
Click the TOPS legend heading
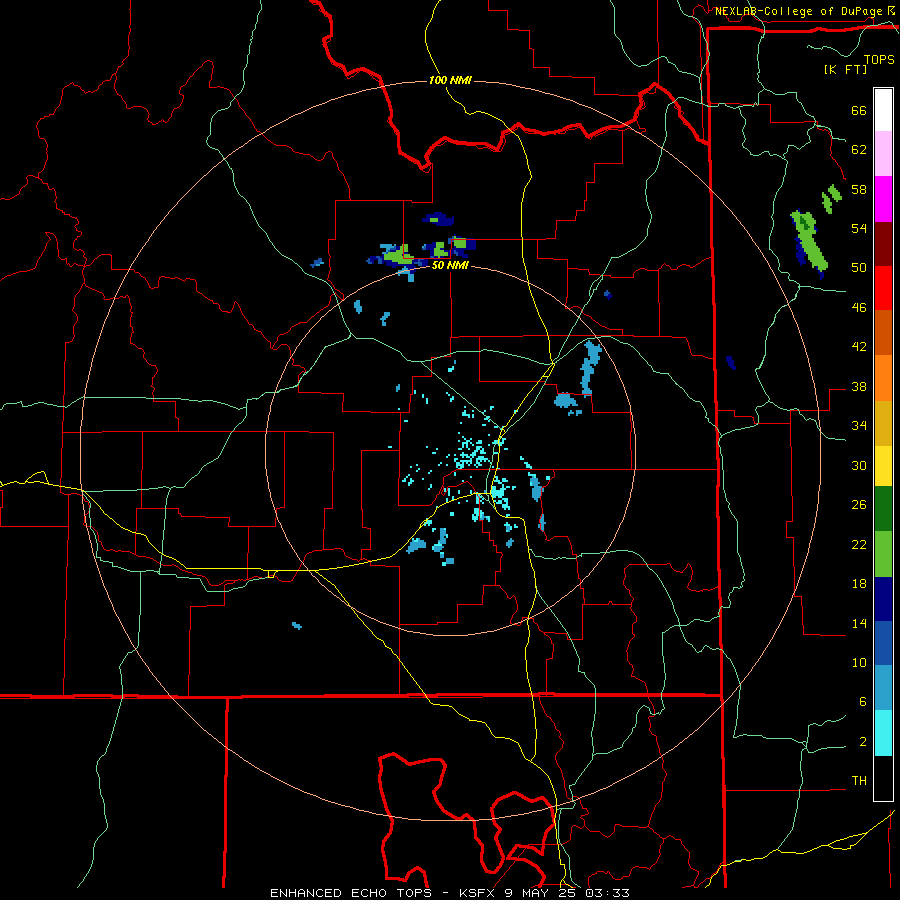point(879,59)
